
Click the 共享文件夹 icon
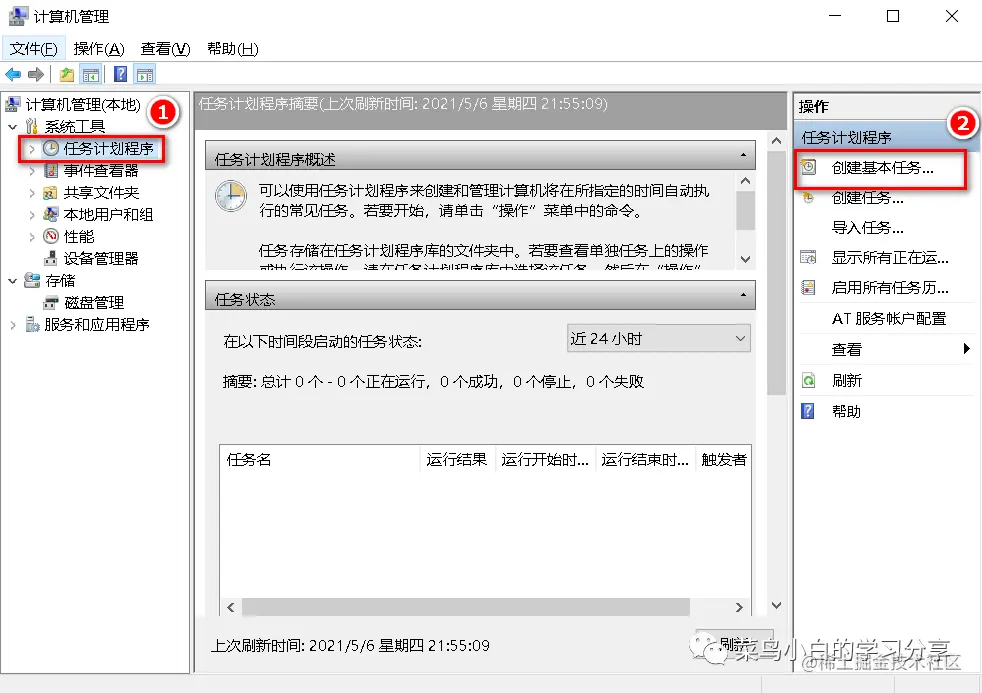point(51,192)
